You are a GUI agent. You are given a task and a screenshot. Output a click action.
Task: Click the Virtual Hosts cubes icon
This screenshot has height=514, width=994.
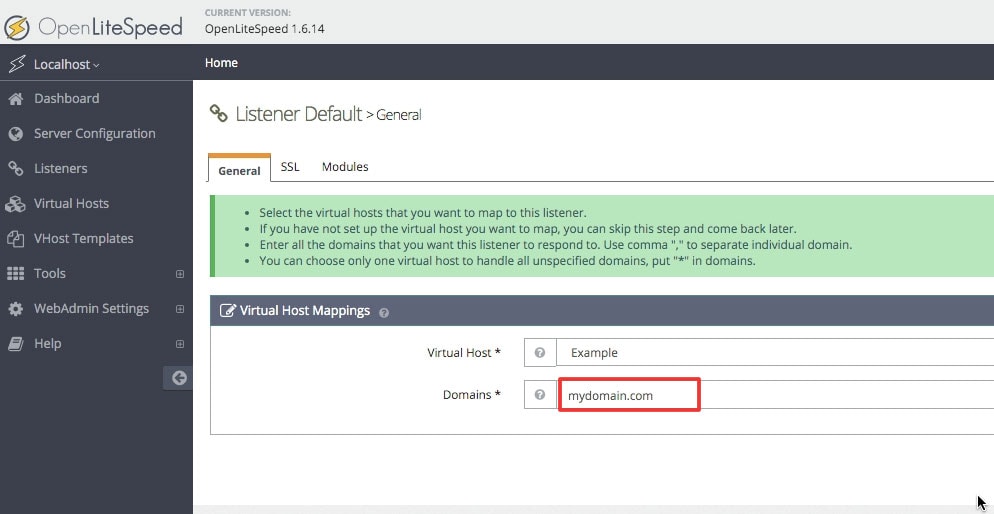(15, 203)
